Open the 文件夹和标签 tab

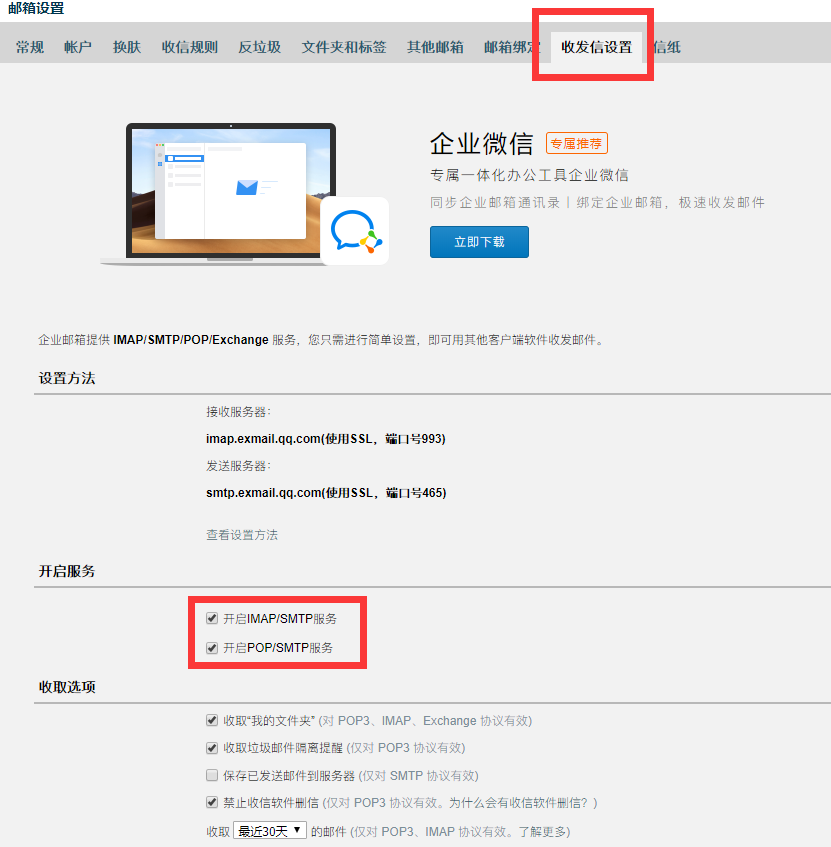[x=344, y=48]
